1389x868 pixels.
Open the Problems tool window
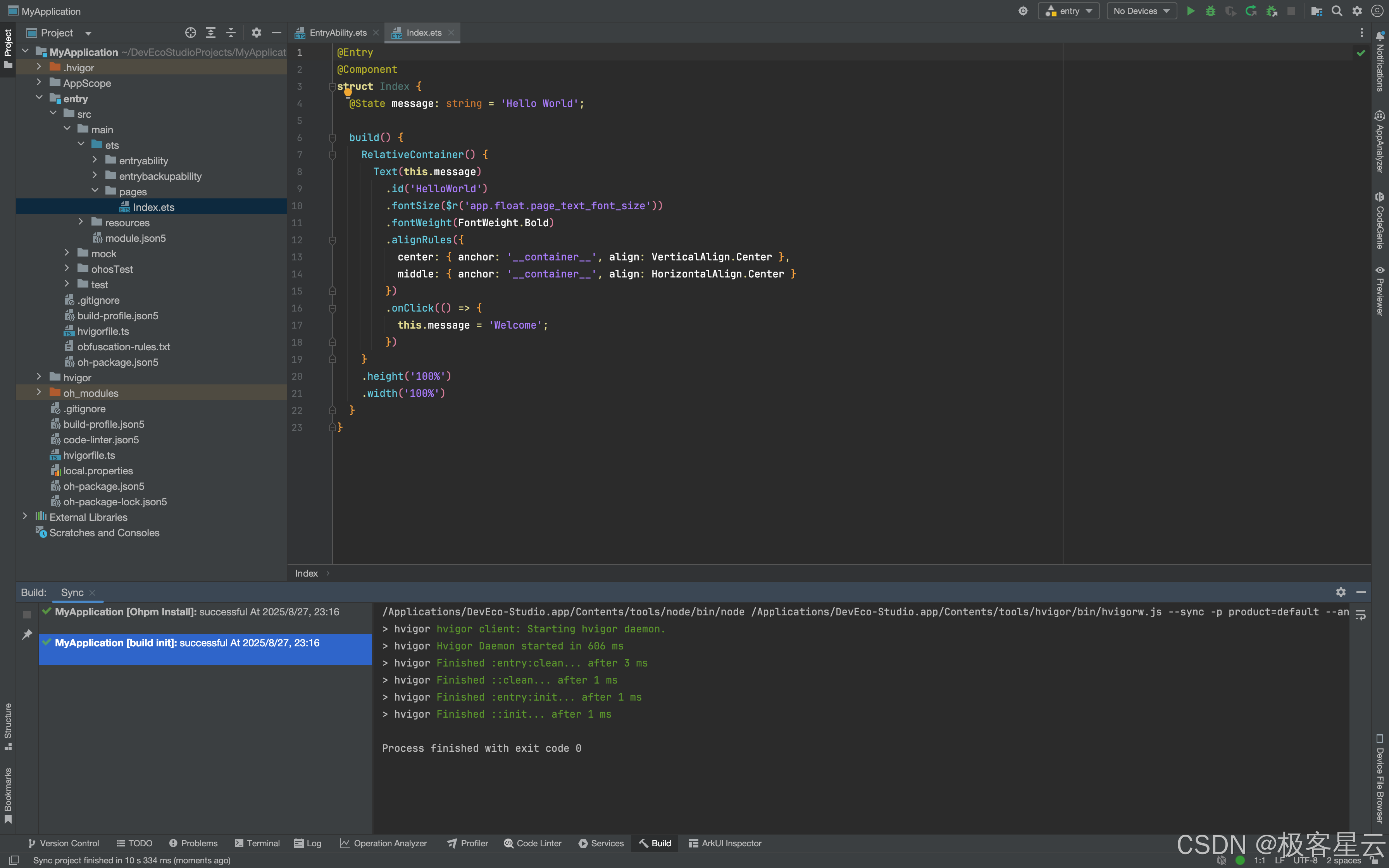[193, 843]
